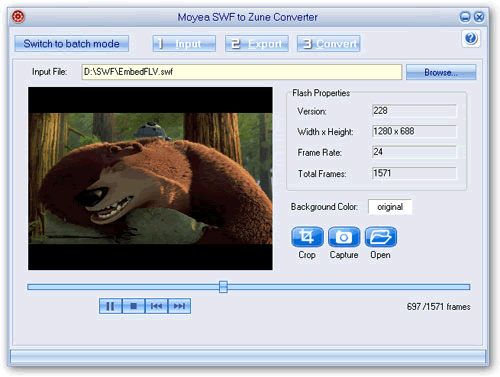Go to step 2 Export tab

257,44
